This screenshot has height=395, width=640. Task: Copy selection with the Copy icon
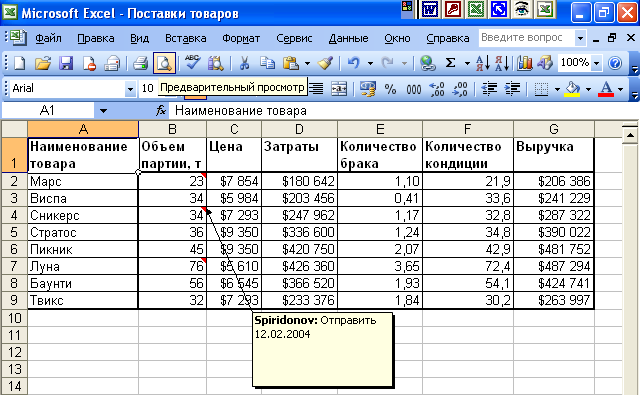tap(267, 63)
